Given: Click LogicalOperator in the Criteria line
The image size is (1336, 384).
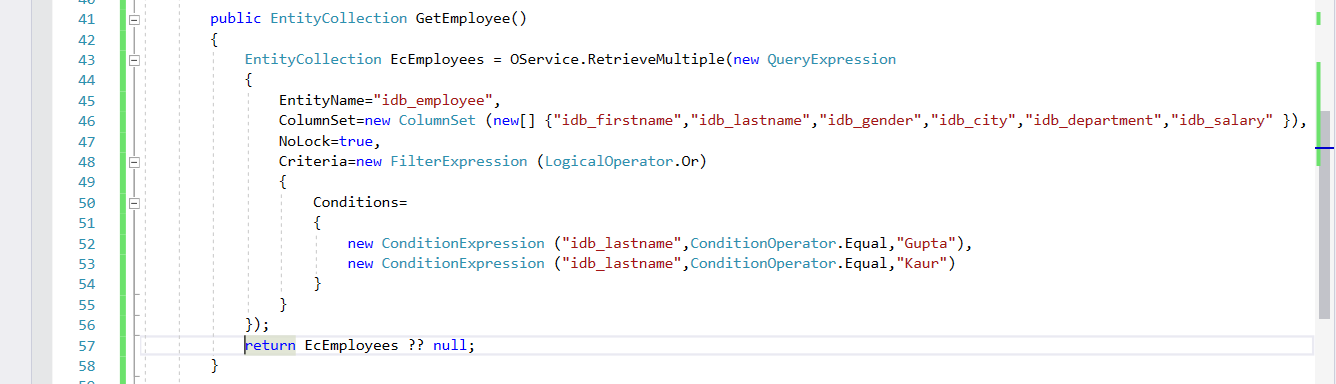Looking at the screenshot, I should pos(608,162).
